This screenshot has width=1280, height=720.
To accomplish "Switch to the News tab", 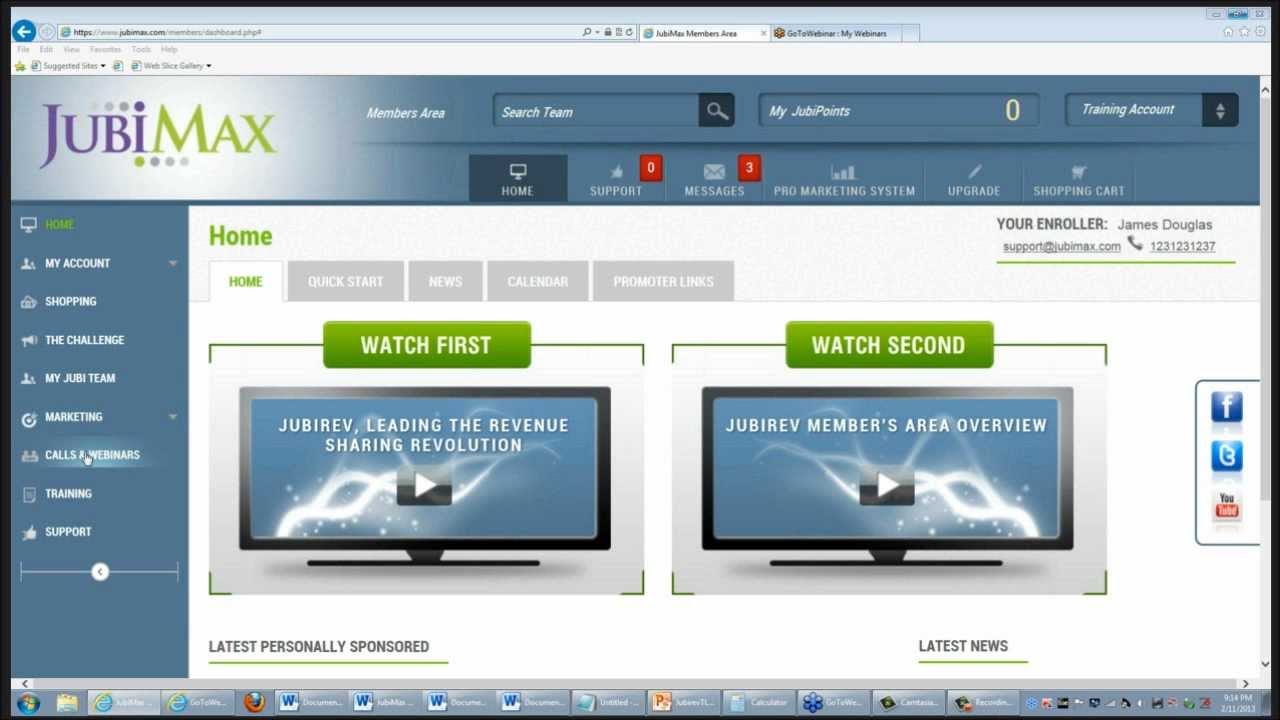I will coord(446,282).
